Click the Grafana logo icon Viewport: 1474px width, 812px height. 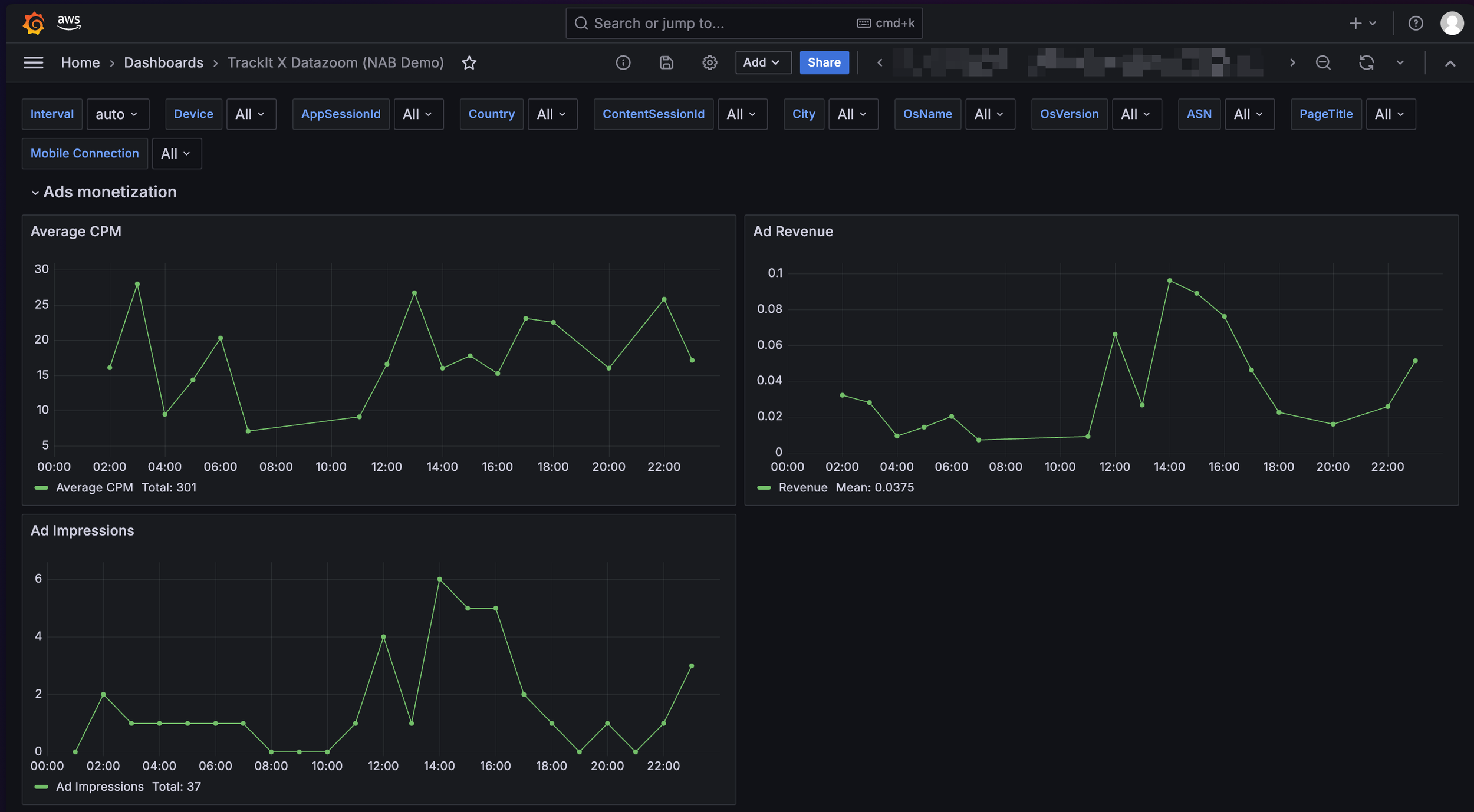coord(34,23)
